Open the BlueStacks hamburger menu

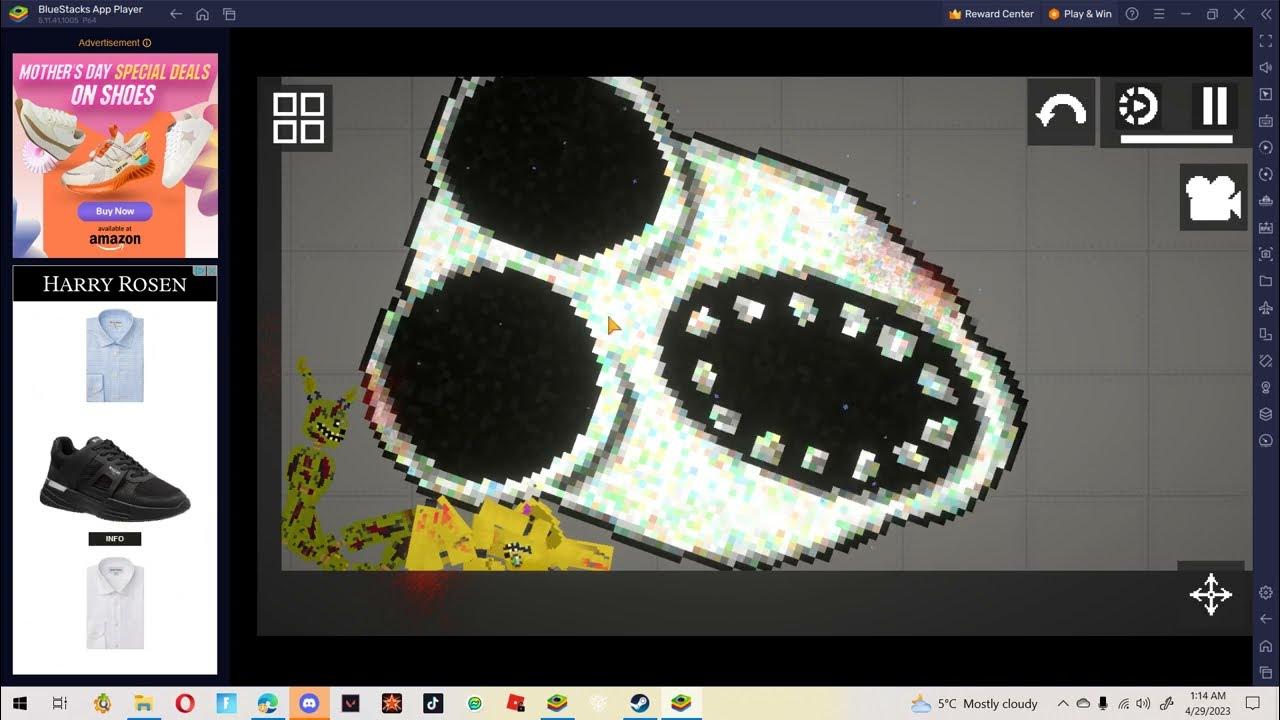tap(1159, 14)
